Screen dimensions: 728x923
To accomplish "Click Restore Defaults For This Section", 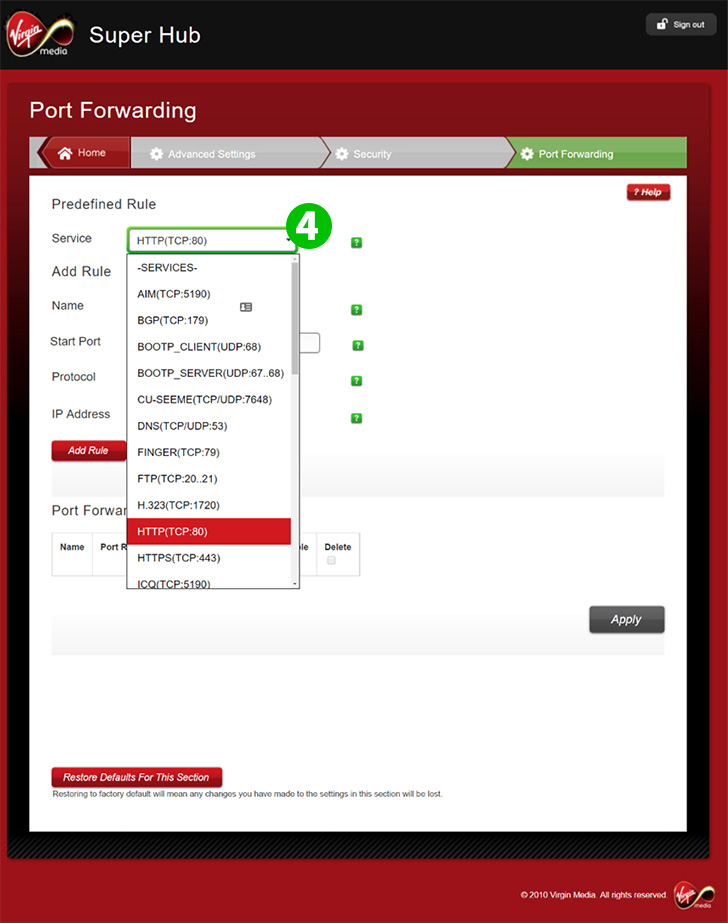I will click(x=137, y=777).
